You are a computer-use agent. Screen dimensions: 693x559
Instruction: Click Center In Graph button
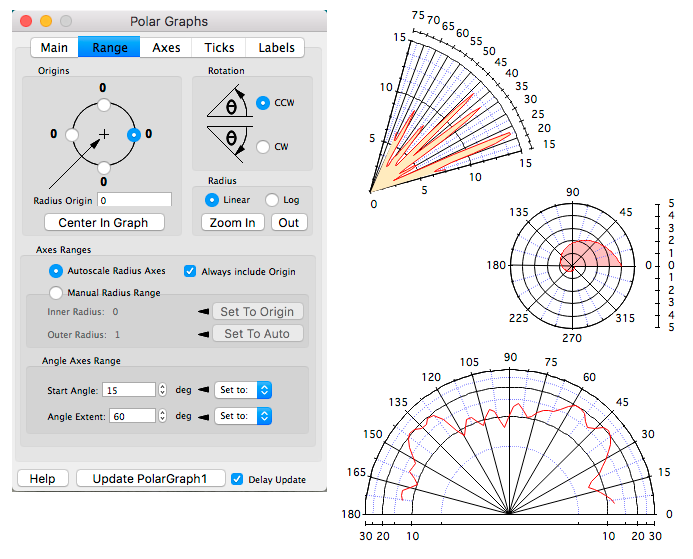point(104,222)
